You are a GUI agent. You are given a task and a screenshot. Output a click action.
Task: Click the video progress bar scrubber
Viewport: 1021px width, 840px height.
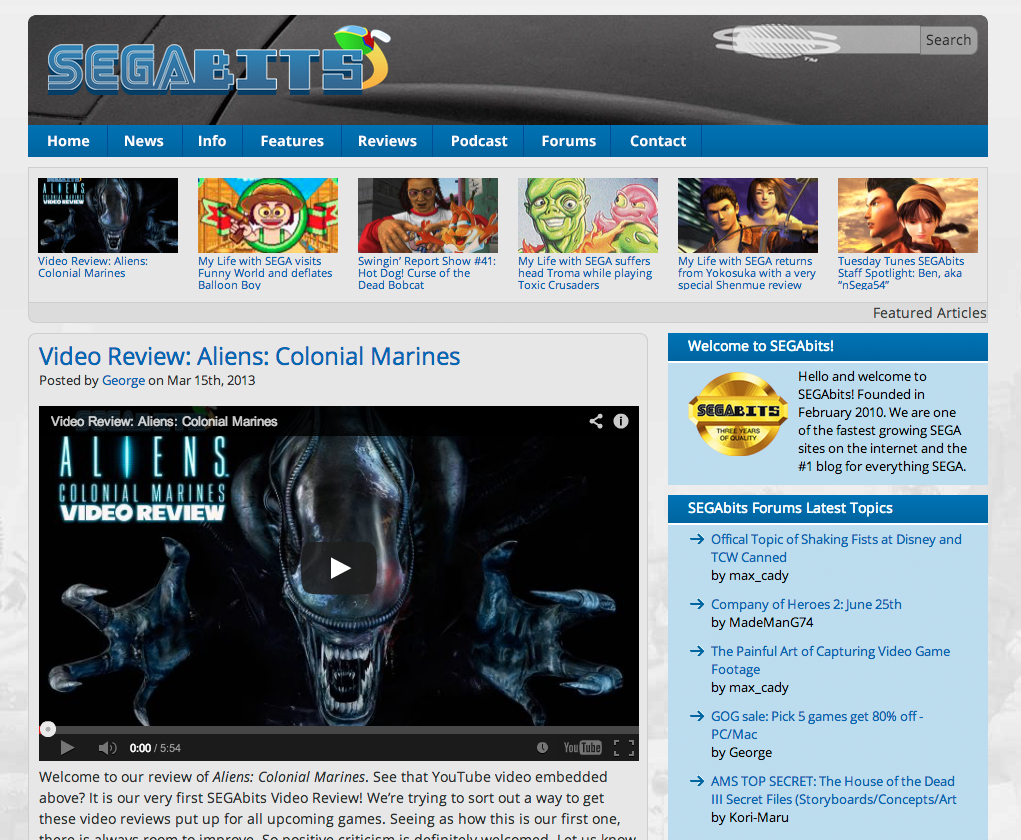(x=48, y=729)
